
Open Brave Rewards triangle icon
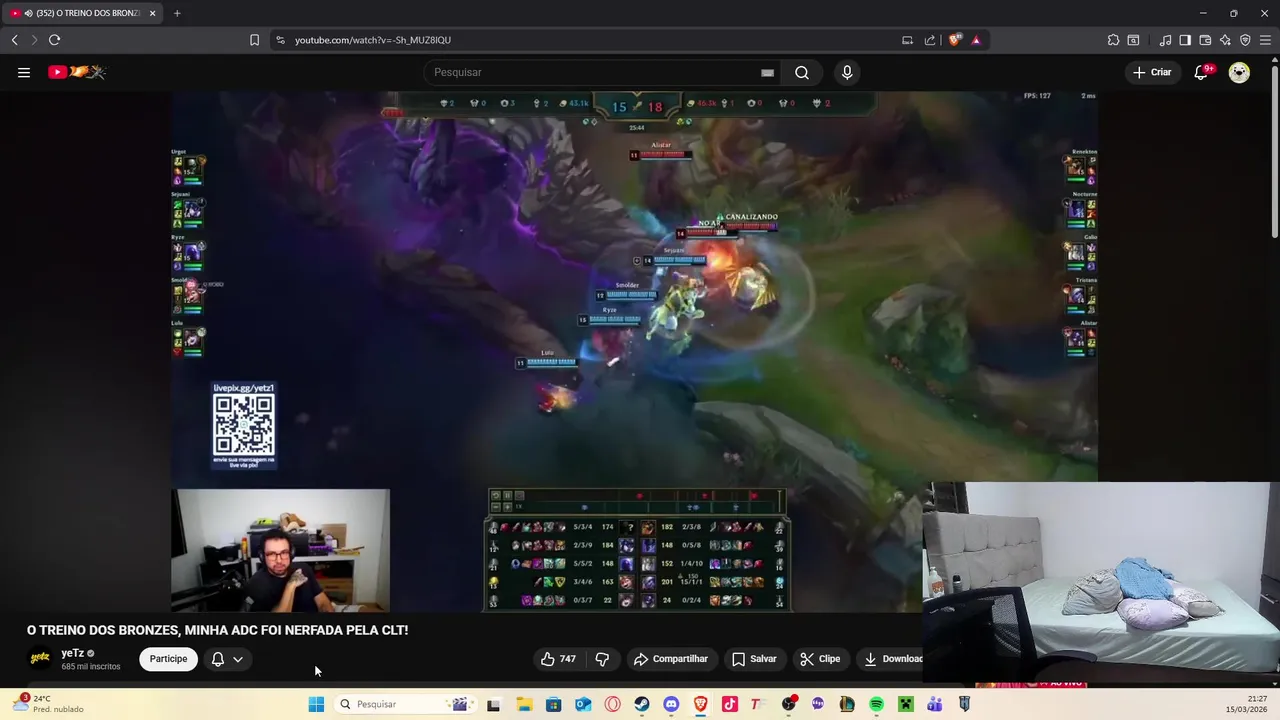pyautogui.click(x=976, y=40)
